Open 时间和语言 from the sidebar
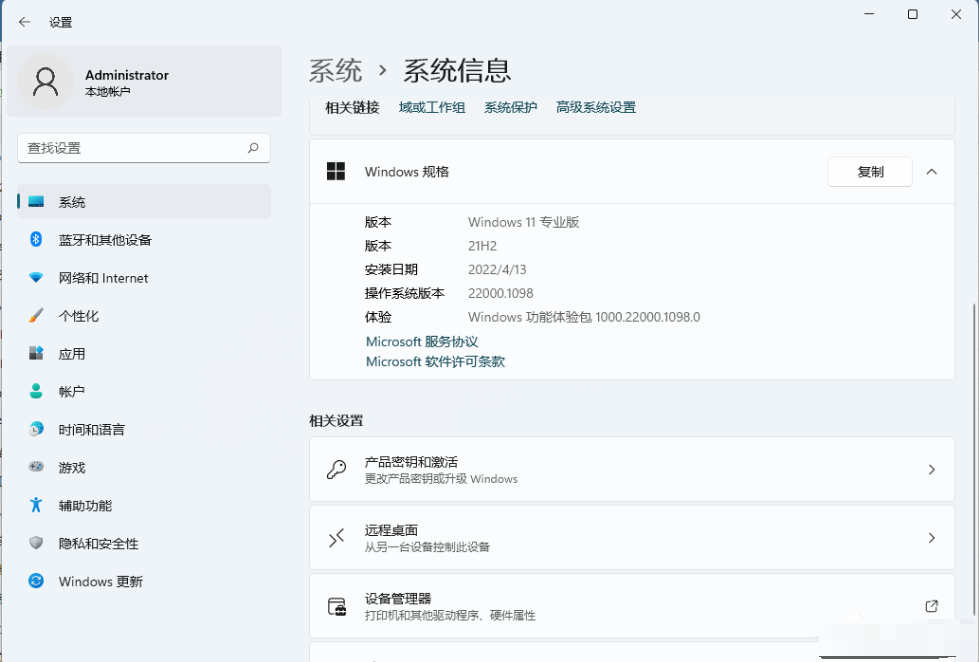979x662 pixels. (x=35, y=429)
